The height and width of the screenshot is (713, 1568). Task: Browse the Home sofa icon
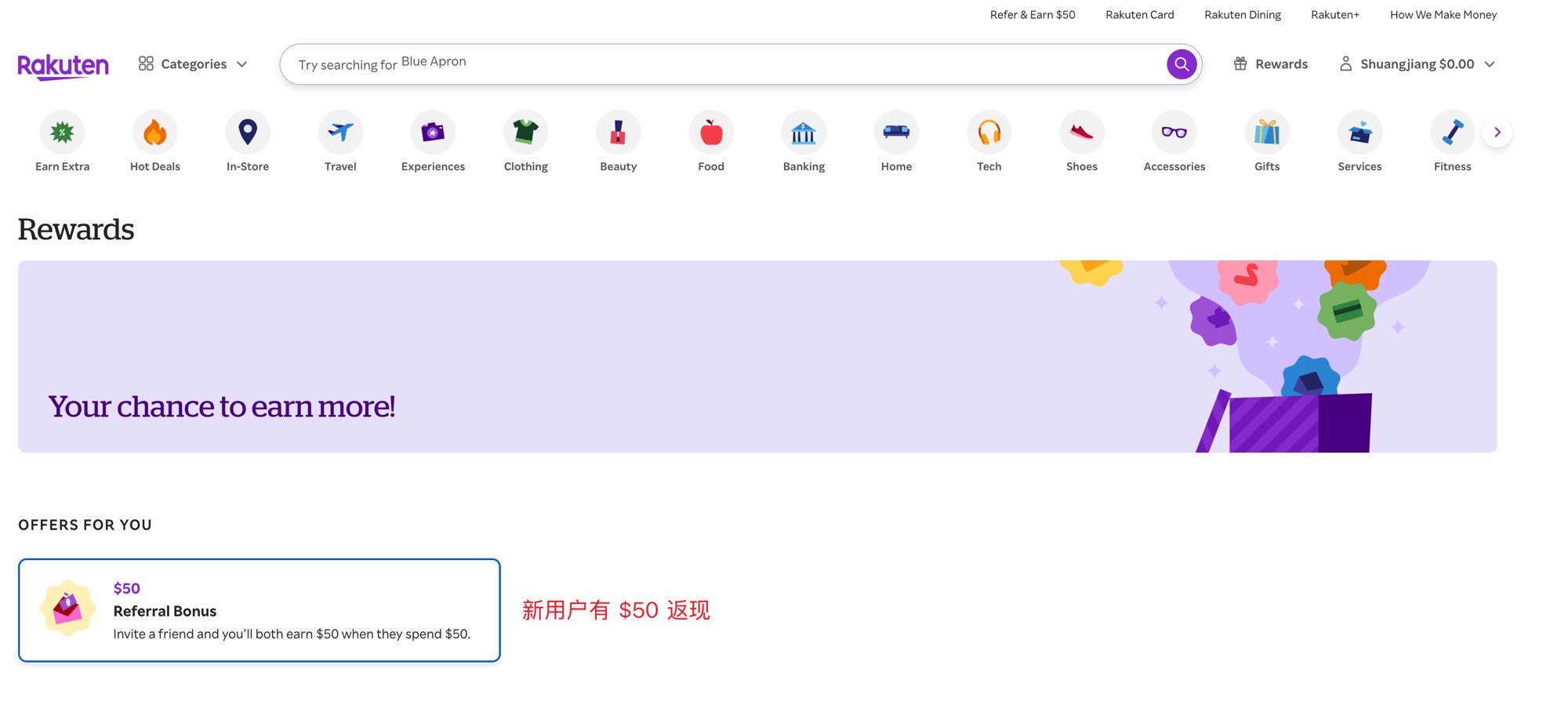click(896, 133)
